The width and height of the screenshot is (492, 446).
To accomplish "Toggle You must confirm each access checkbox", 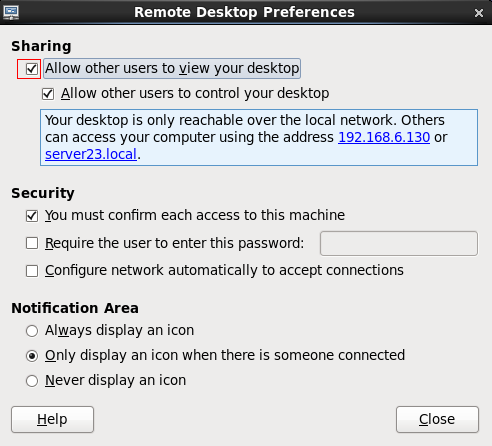I will click(32, 216).
